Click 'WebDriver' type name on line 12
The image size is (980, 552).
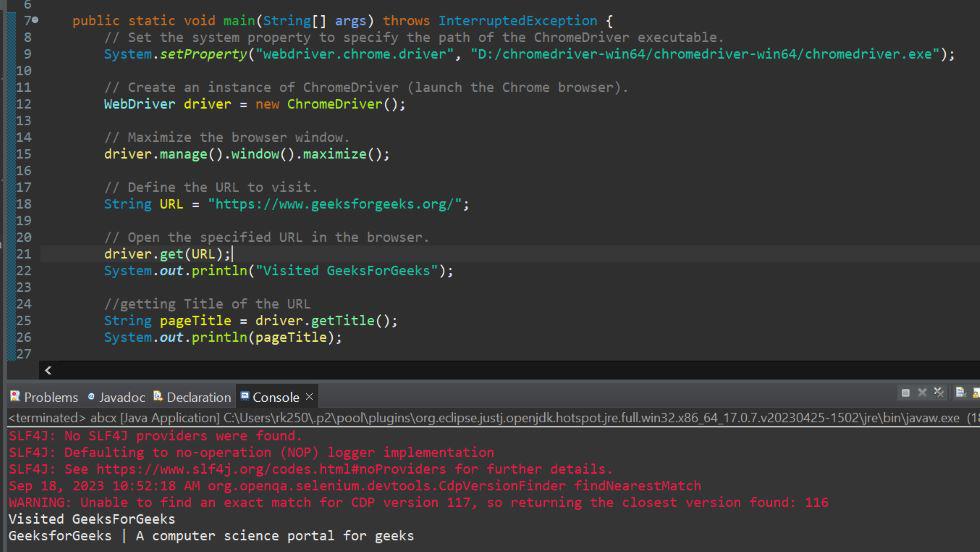pos(139,104)
